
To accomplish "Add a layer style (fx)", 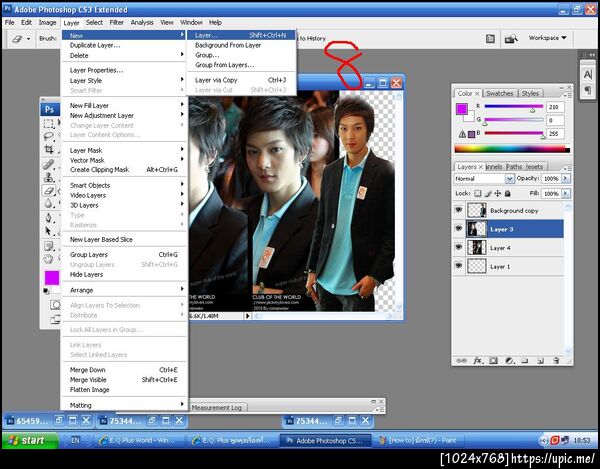I will coord(478,360).
